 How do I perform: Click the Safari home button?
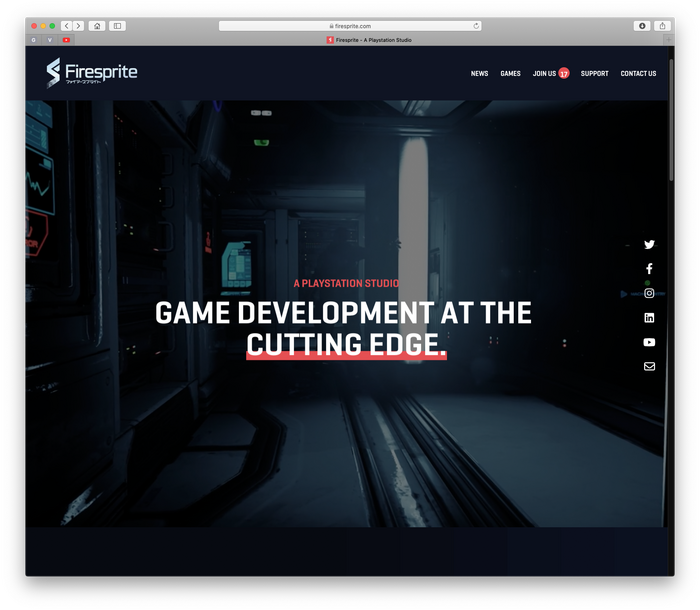(97, 26)
